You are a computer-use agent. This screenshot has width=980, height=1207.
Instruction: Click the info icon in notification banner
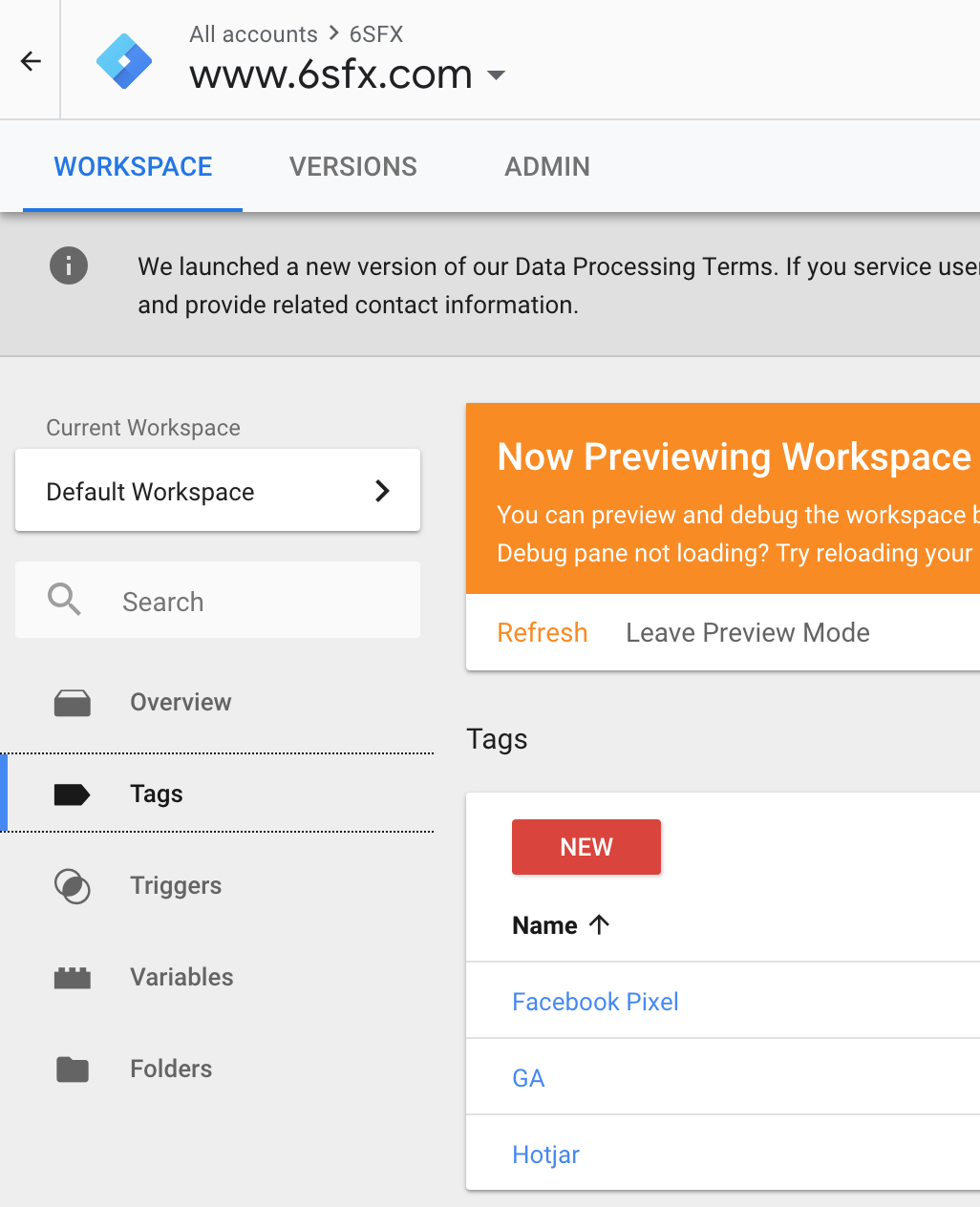coord(69,265)
